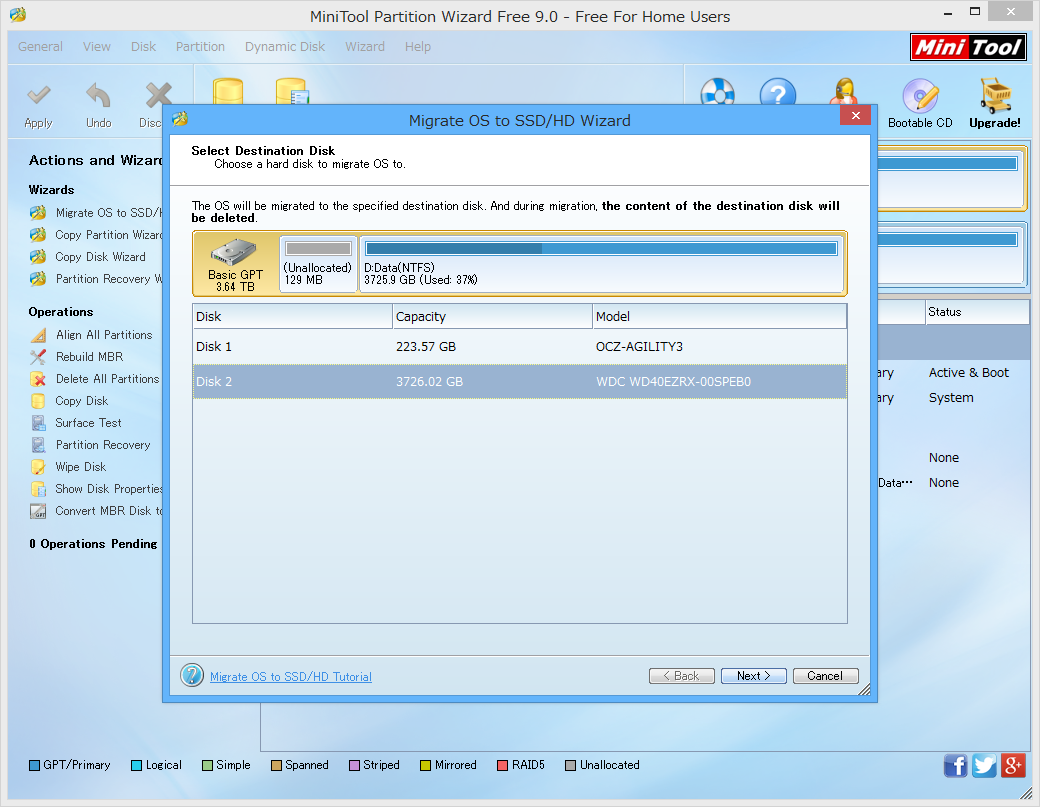Viewport: 1040px width, 807px height.
Task: Open the View menu
Action: (97, 46)
